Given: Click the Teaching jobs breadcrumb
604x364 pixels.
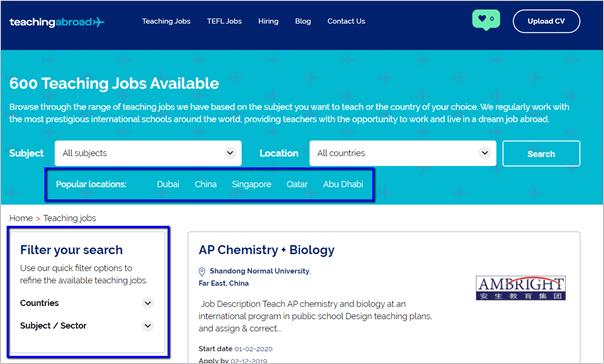Looking at the screenshot, I should [x=70, y=218].
